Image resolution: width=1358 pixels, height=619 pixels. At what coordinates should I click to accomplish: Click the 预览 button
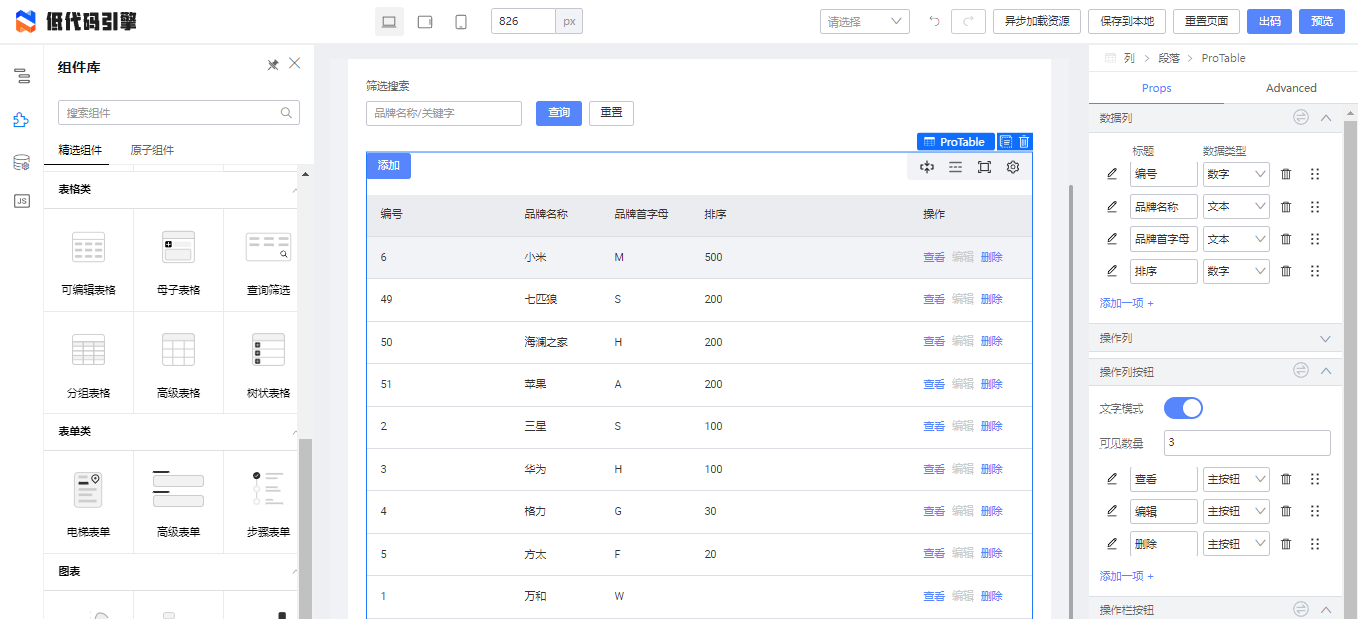[1322, 21]
